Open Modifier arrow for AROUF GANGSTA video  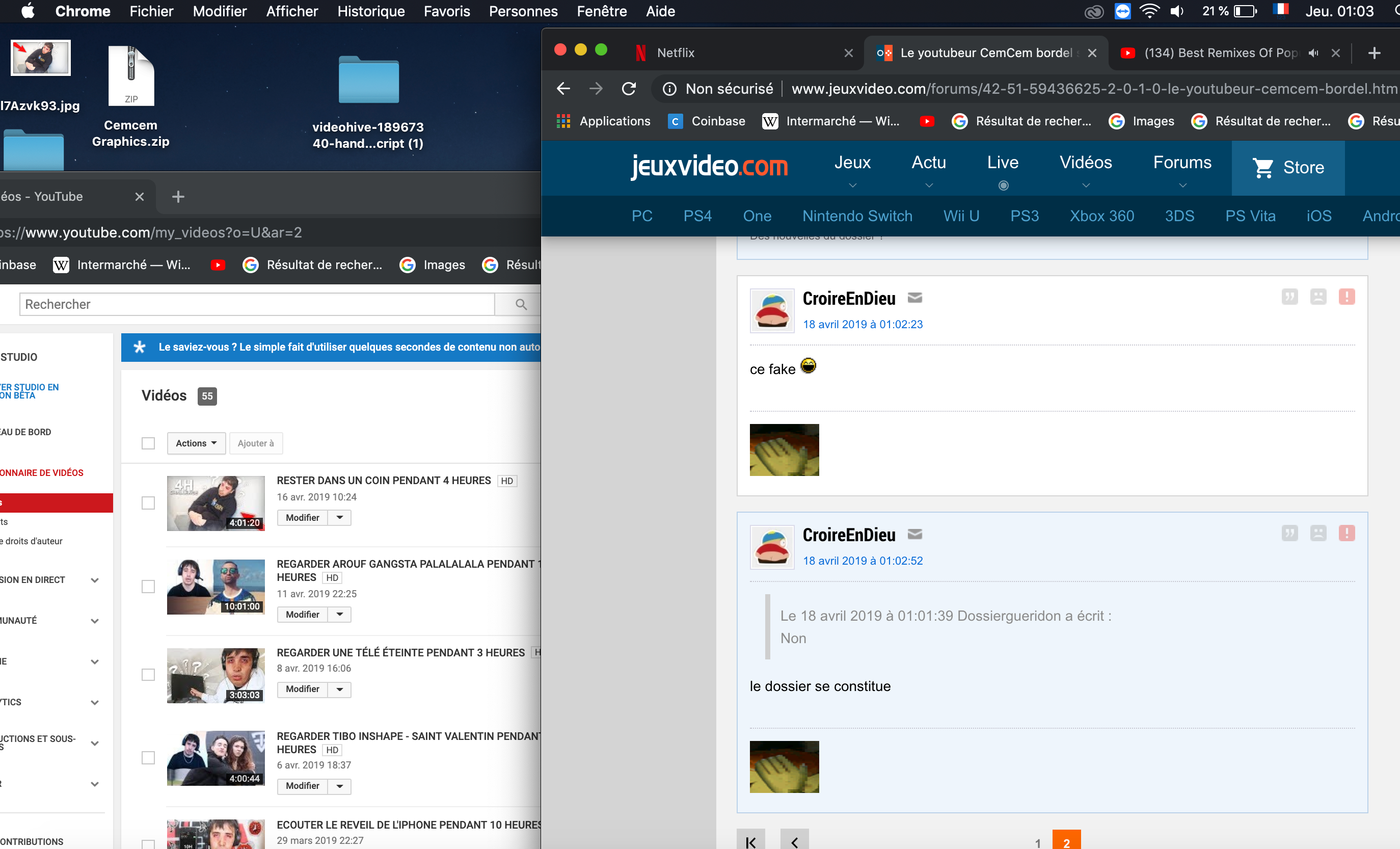340,614
